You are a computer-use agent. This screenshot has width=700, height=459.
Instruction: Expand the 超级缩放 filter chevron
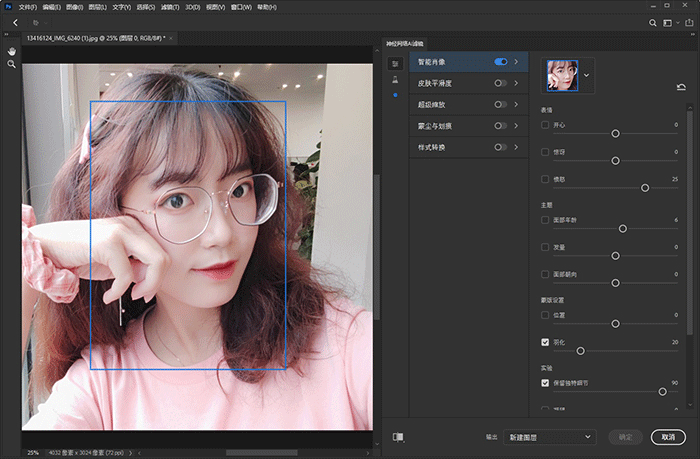pyautogui.click(x=516, y=104)
